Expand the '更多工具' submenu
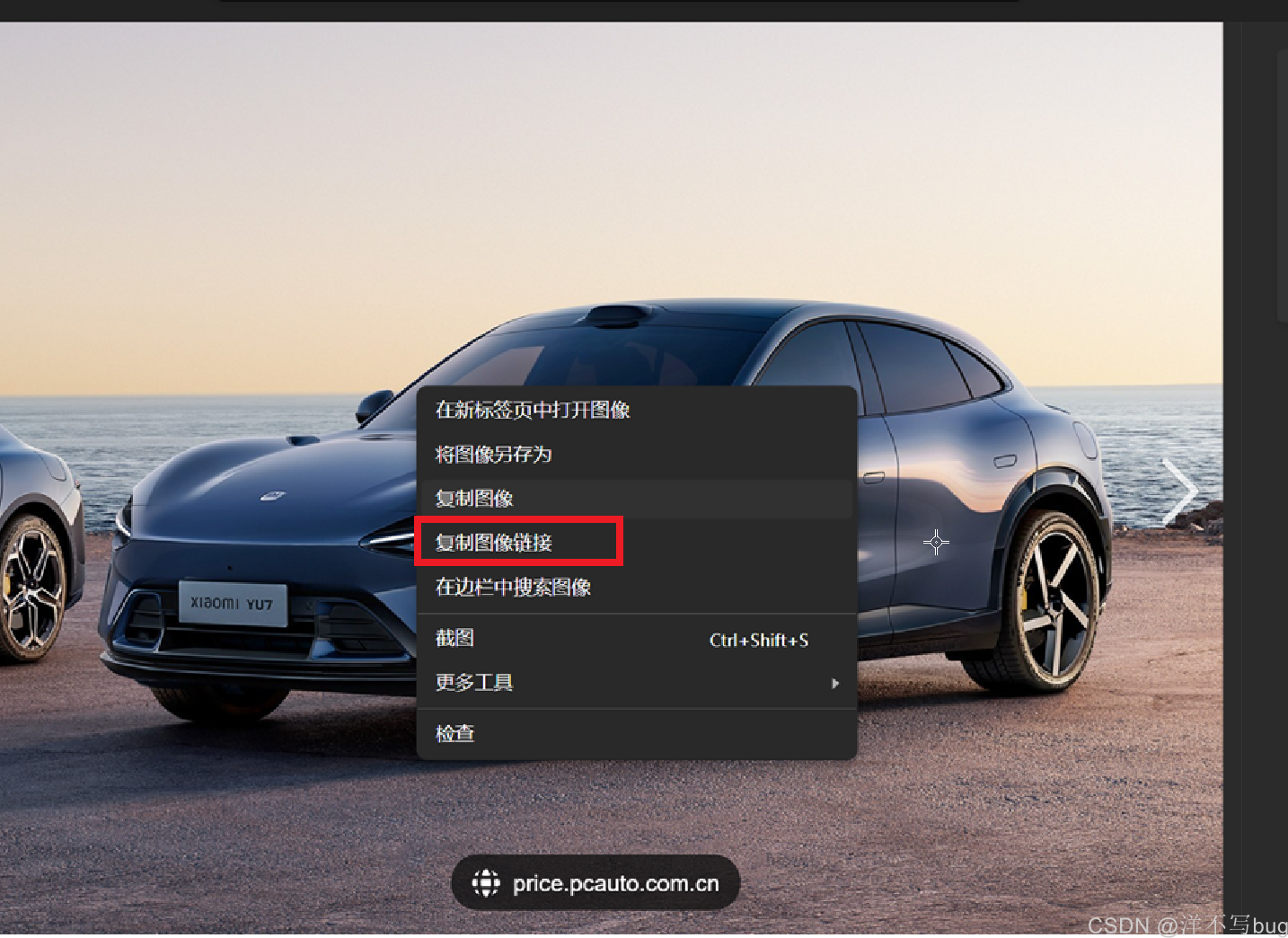Image resolution: width=1288 pixels, height=938 pixels. 637,683
